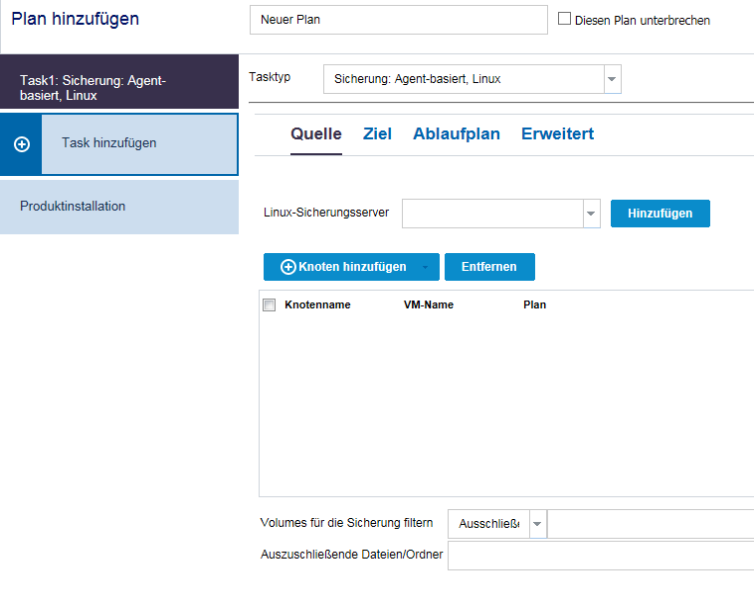Expand the arrow next to Knoten hinzufügen
Viewport: 754px width, 606px height.
click(425, 267)
